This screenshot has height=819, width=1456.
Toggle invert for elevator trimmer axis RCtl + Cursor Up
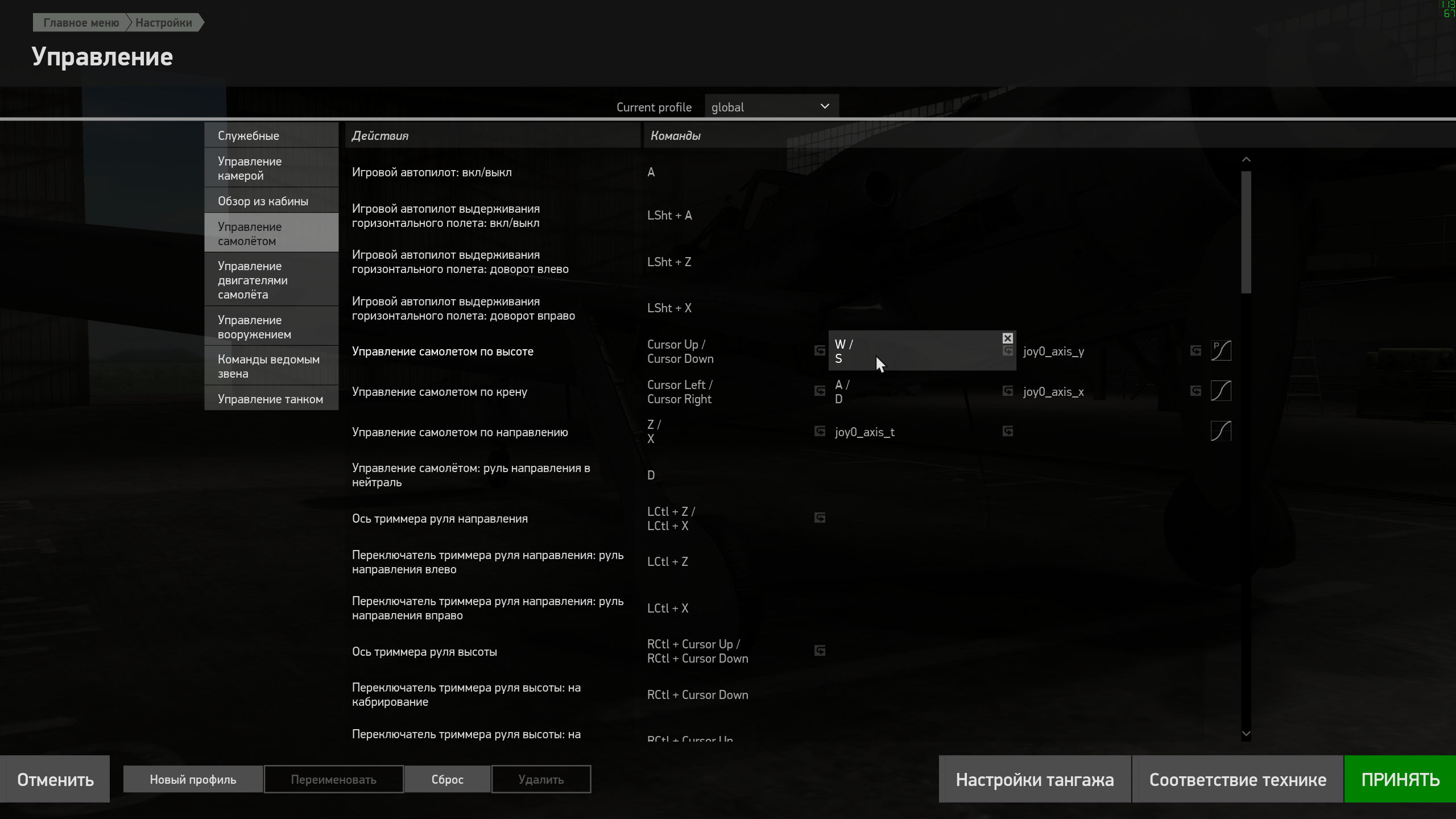[x=820, y=651]
